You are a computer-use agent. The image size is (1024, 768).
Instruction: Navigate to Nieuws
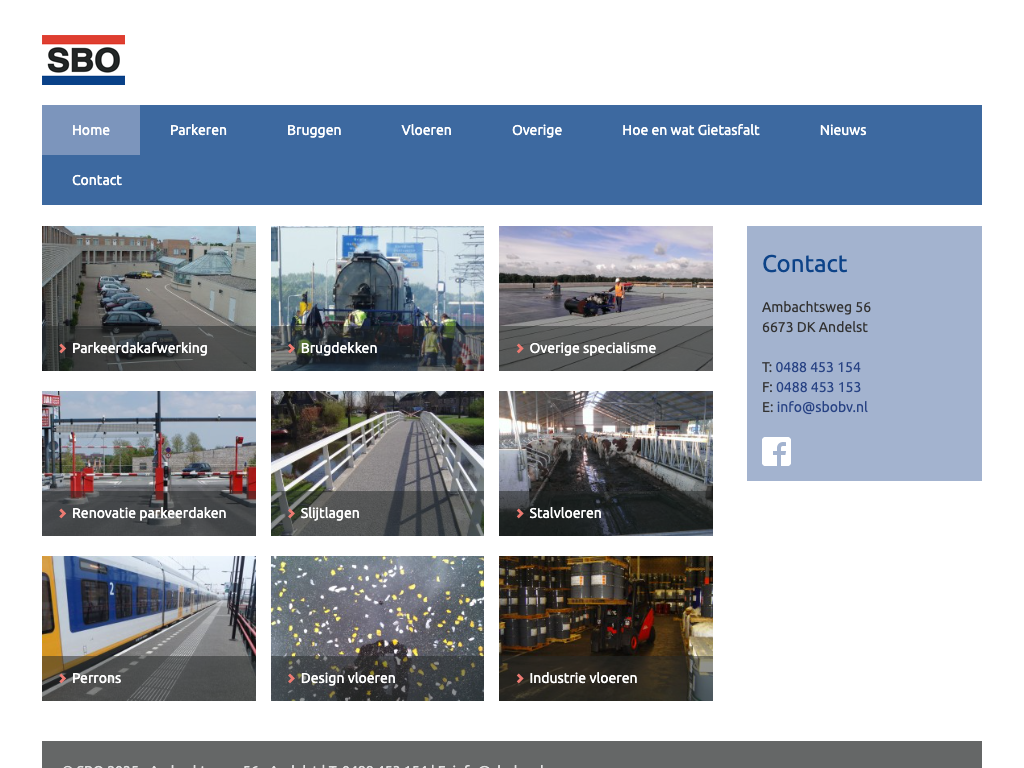843,130
